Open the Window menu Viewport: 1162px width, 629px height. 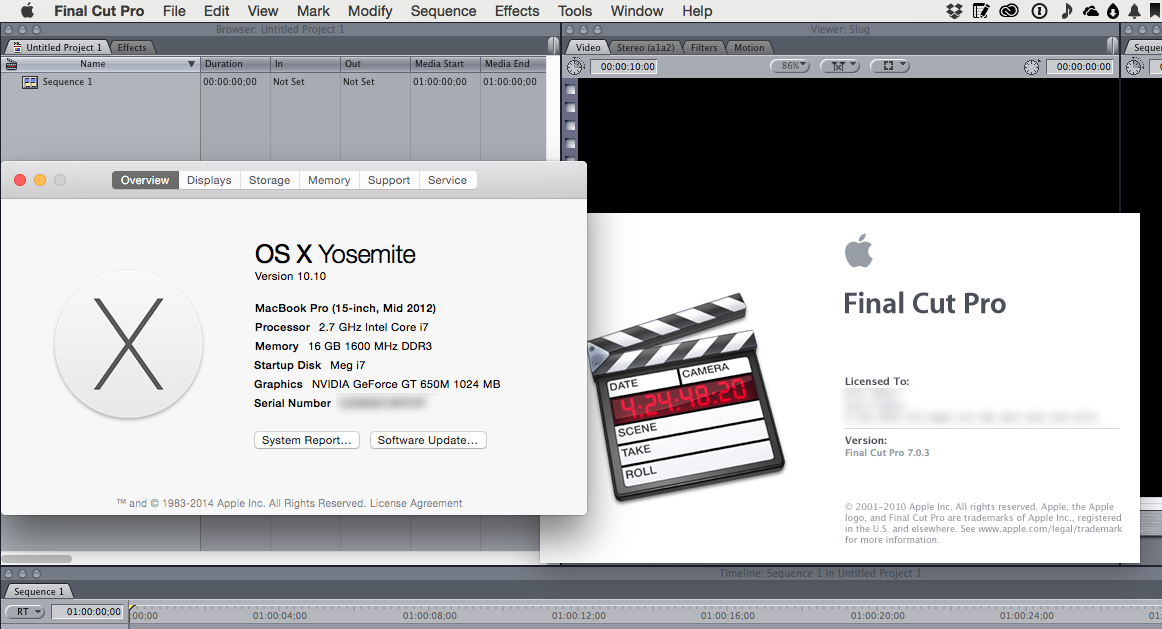pyautogui.click(x=637, y=11)
